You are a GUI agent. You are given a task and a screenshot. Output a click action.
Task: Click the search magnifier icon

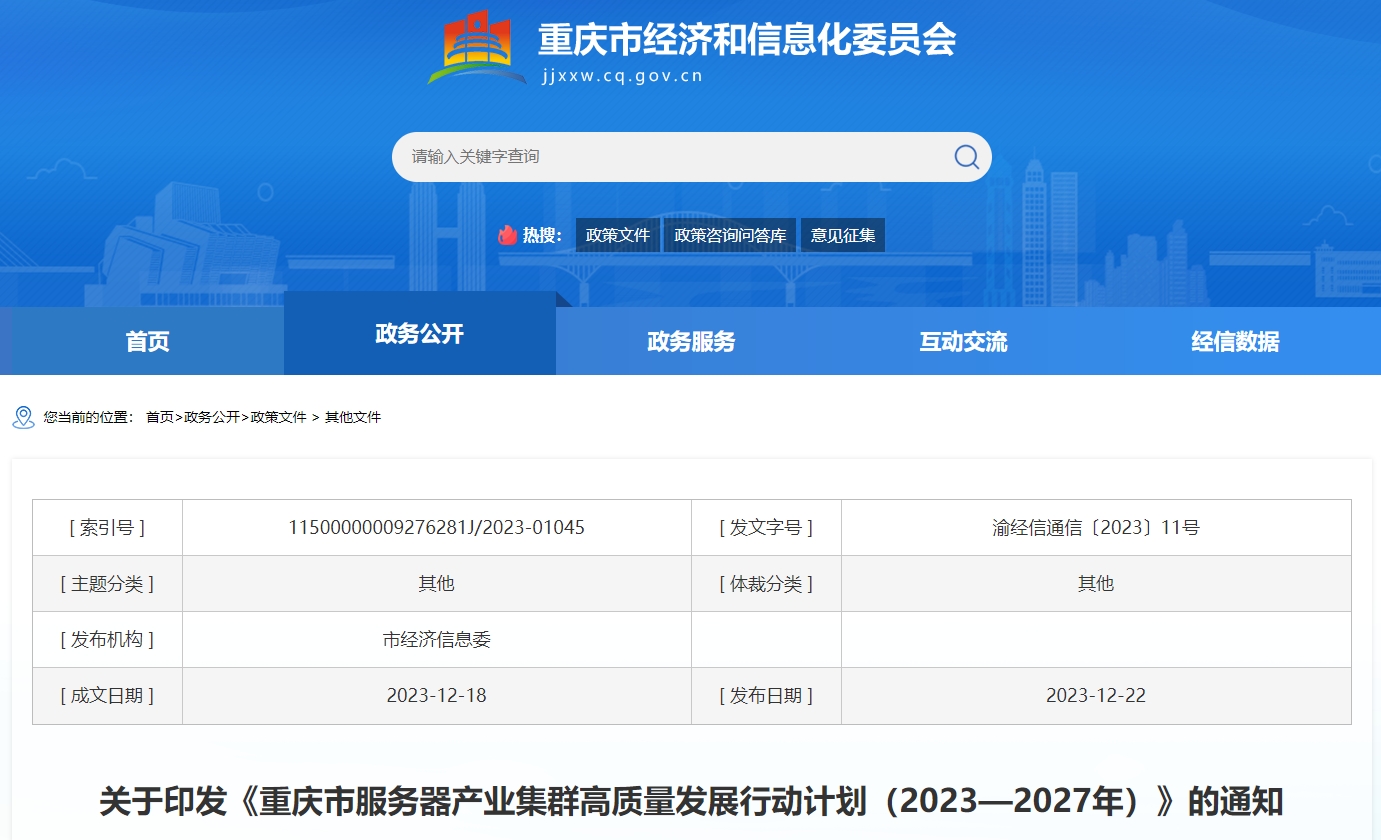[x=966, y=157]
